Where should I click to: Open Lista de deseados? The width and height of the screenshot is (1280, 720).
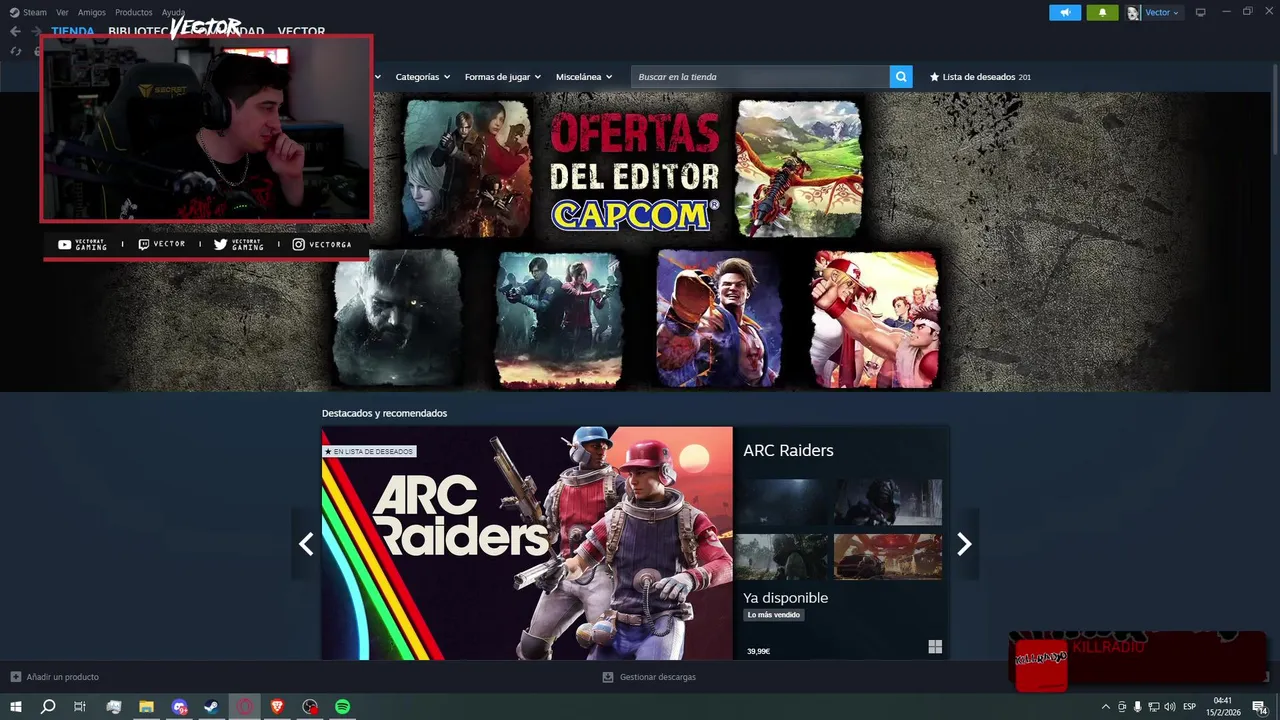point(980,77)
